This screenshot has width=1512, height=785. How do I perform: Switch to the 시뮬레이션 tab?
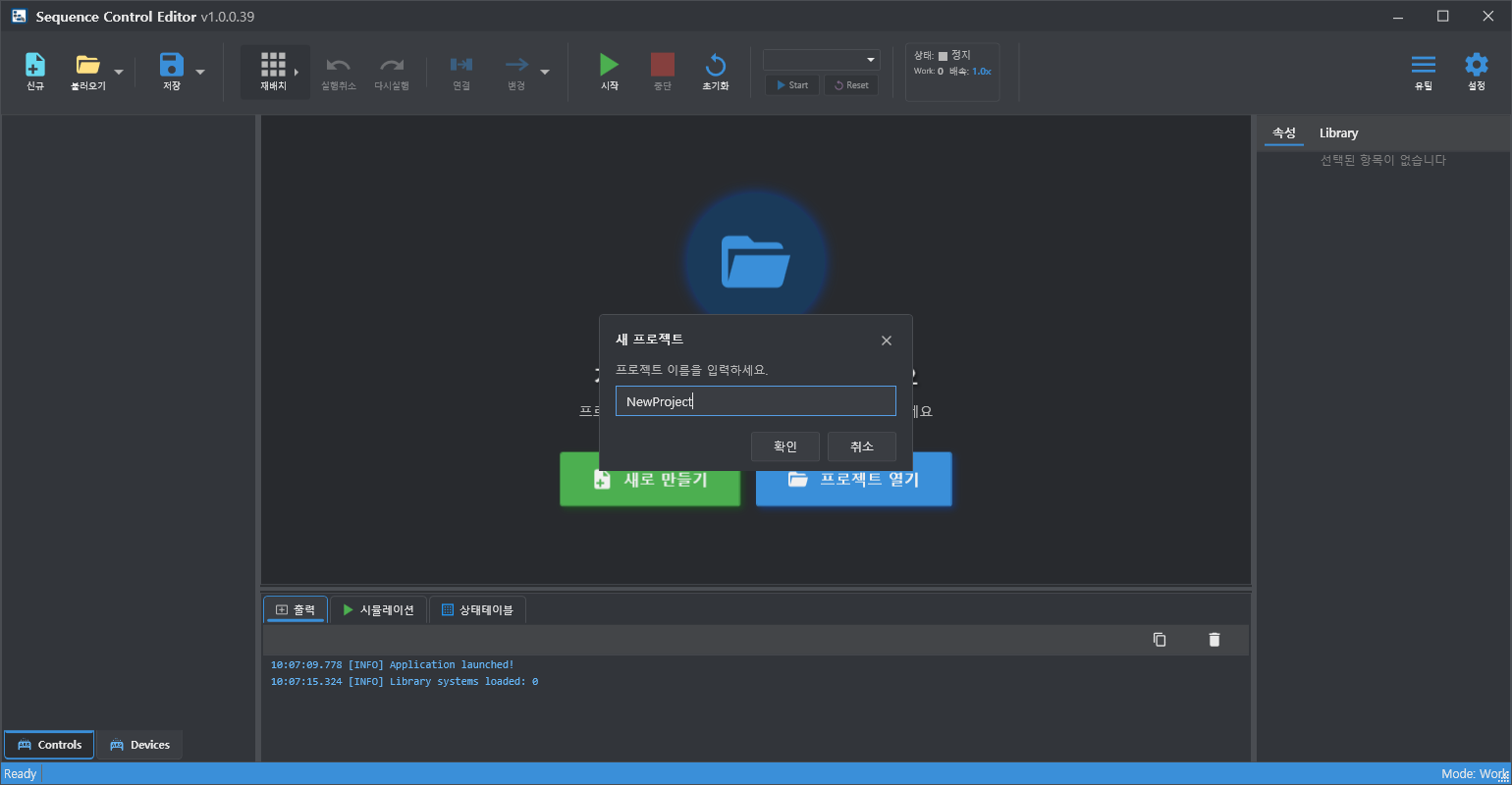point(379,610)
